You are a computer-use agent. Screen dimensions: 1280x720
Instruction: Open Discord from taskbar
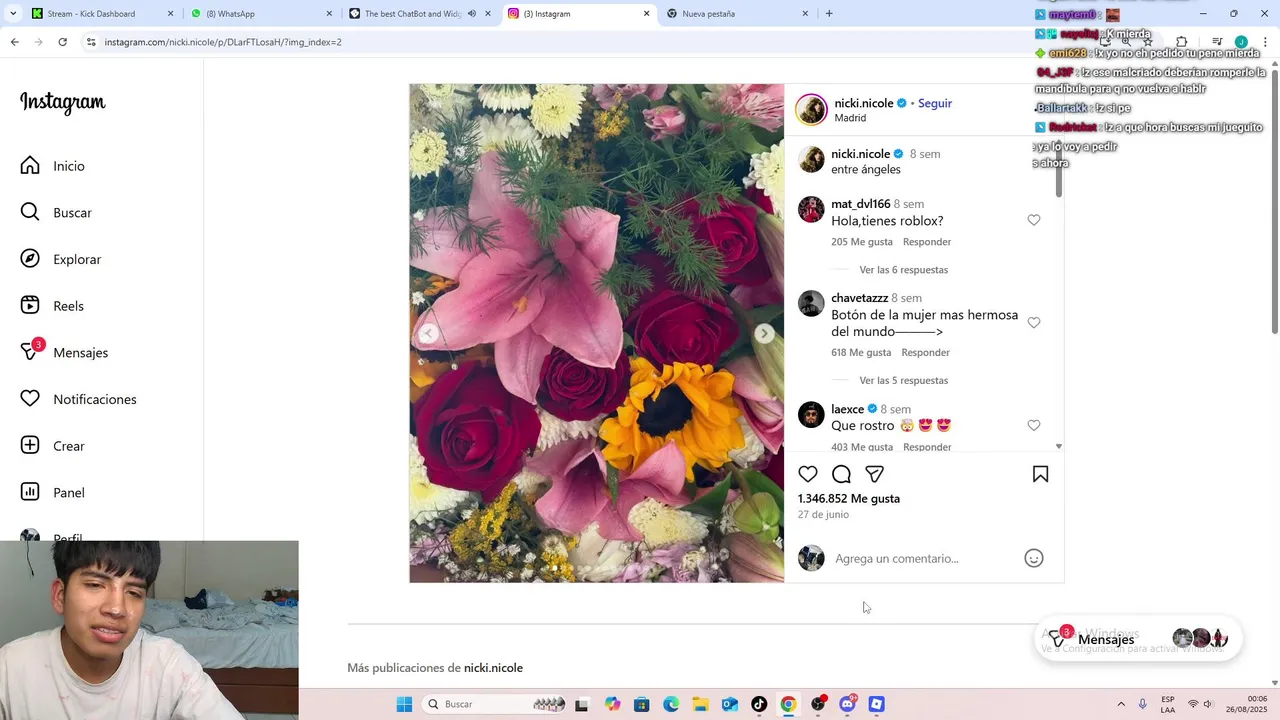(847, 704)
